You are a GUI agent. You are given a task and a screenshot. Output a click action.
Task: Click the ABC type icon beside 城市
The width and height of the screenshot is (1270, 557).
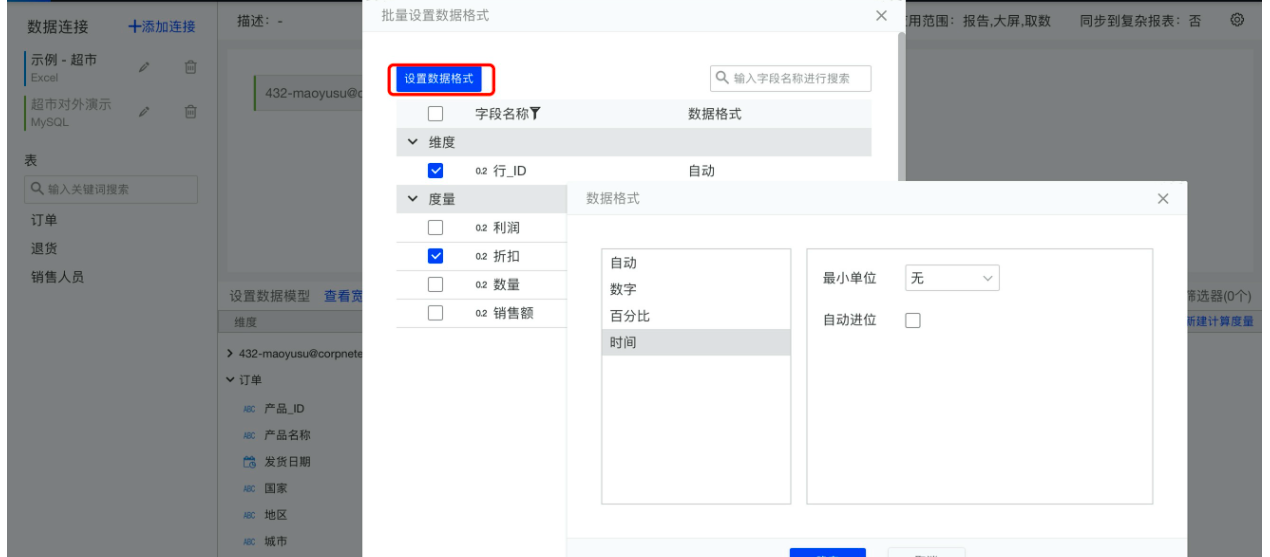(x=250, y=544)
